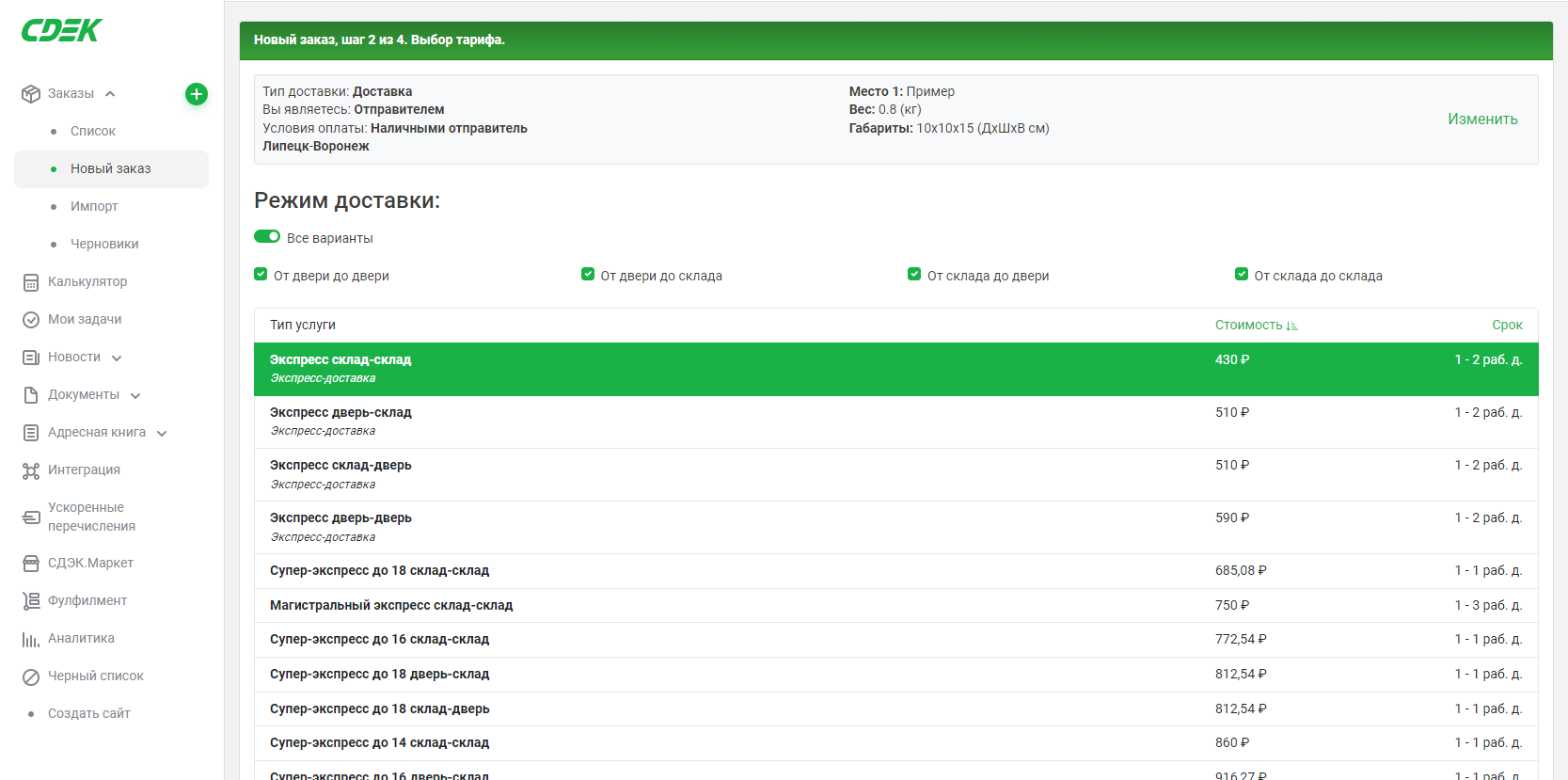Image resolution: width=1568 pixels, height=780 pixels.
Task: Open Фулфилмент in the sidebar
Action: (x=87, y=601)
